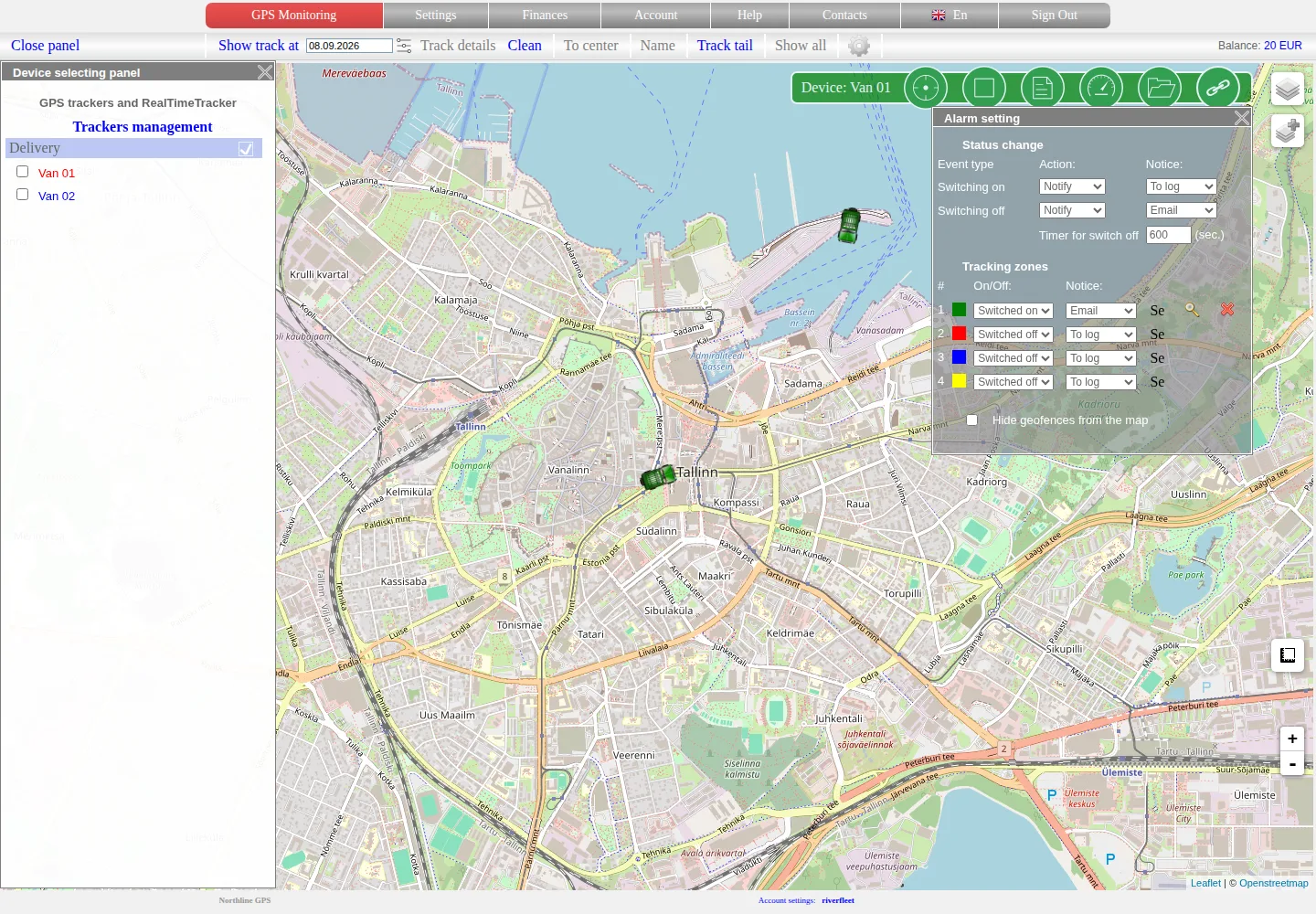Open the Account menu
The width and height of the screenshot is (1316, 914).
pyautogui.click(x=656, y=16)
